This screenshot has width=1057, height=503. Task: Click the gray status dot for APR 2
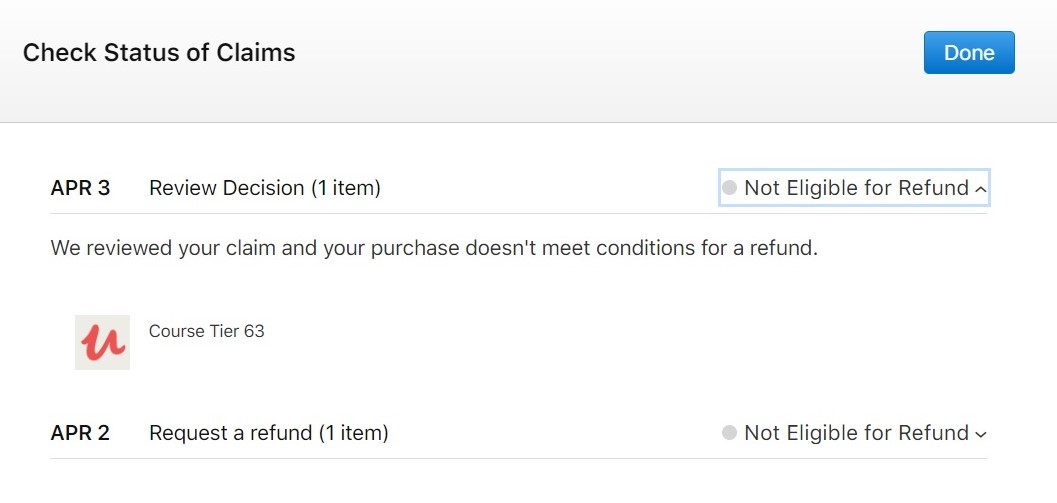[730, 433]
